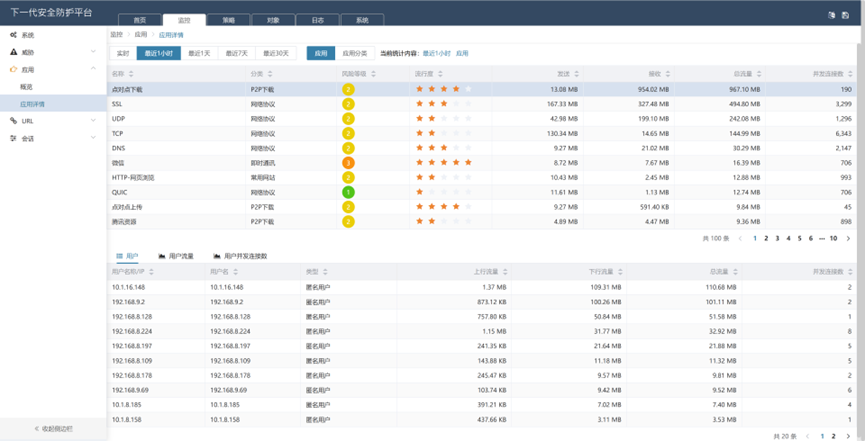
Task: Sort the application table by 分类
Action: 270,74
